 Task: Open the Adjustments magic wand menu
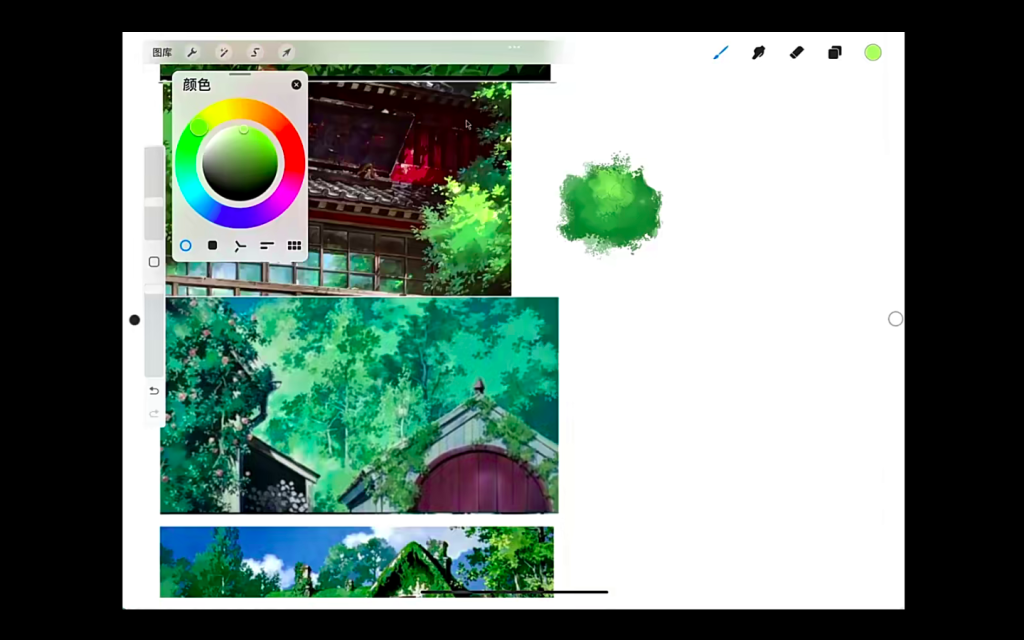pos(224,52)
